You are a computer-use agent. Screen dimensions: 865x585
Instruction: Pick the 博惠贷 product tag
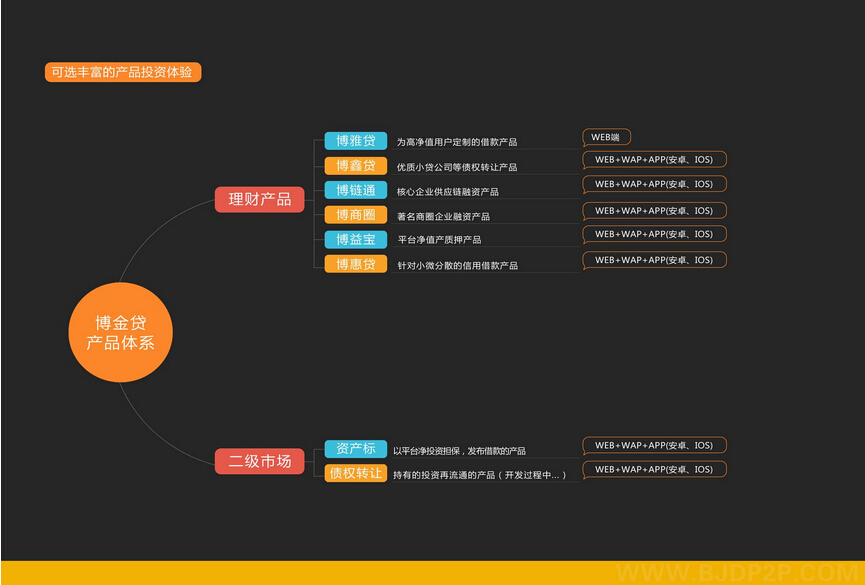[355, 264]
